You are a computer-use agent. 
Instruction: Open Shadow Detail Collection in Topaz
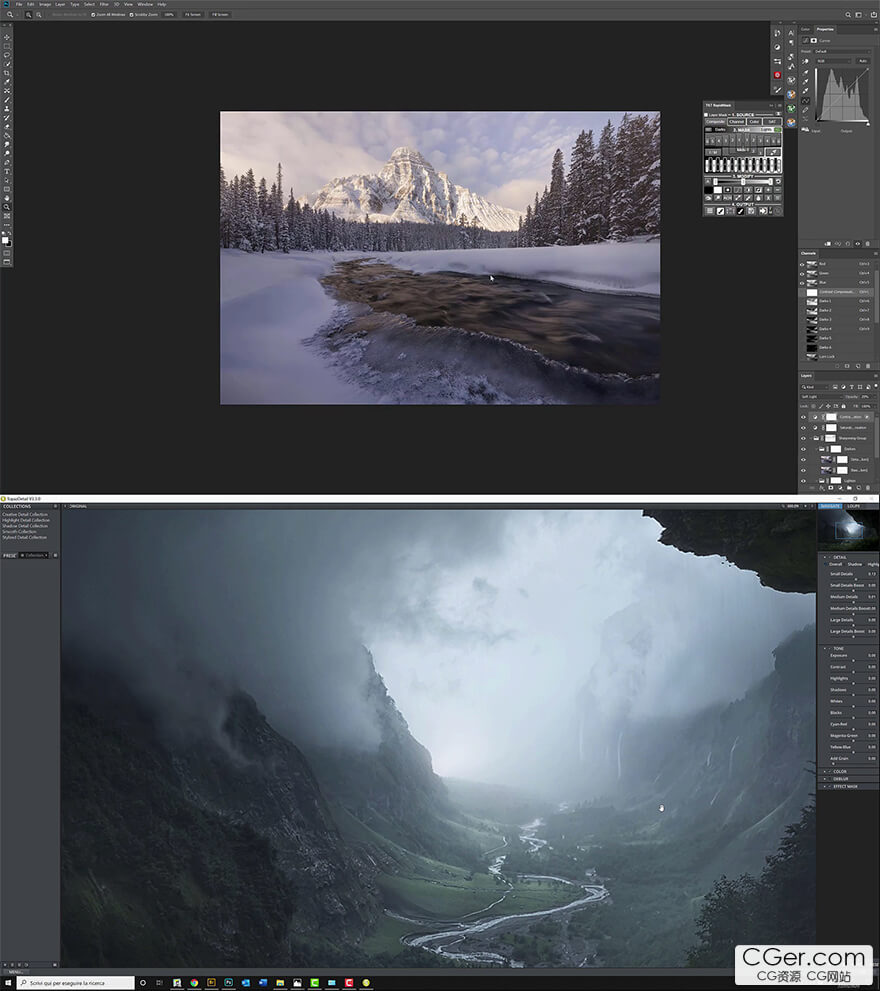(x=25, y=526)
